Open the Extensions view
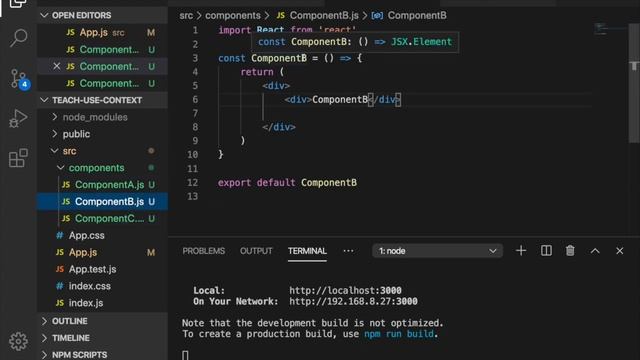The width and height of the screenshot is (640, 360). click(x=18, y=158)
